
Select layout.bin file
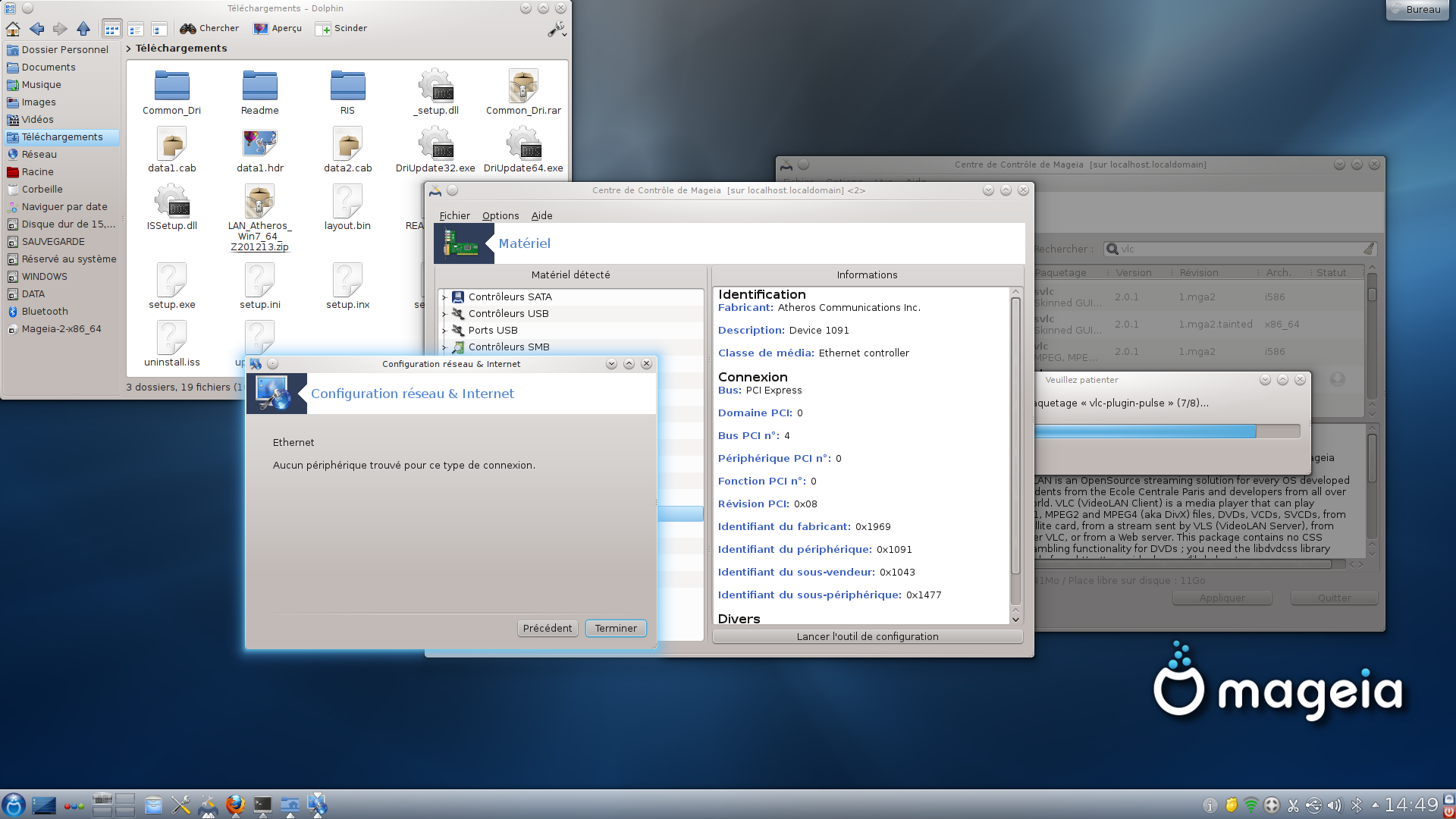348,207
